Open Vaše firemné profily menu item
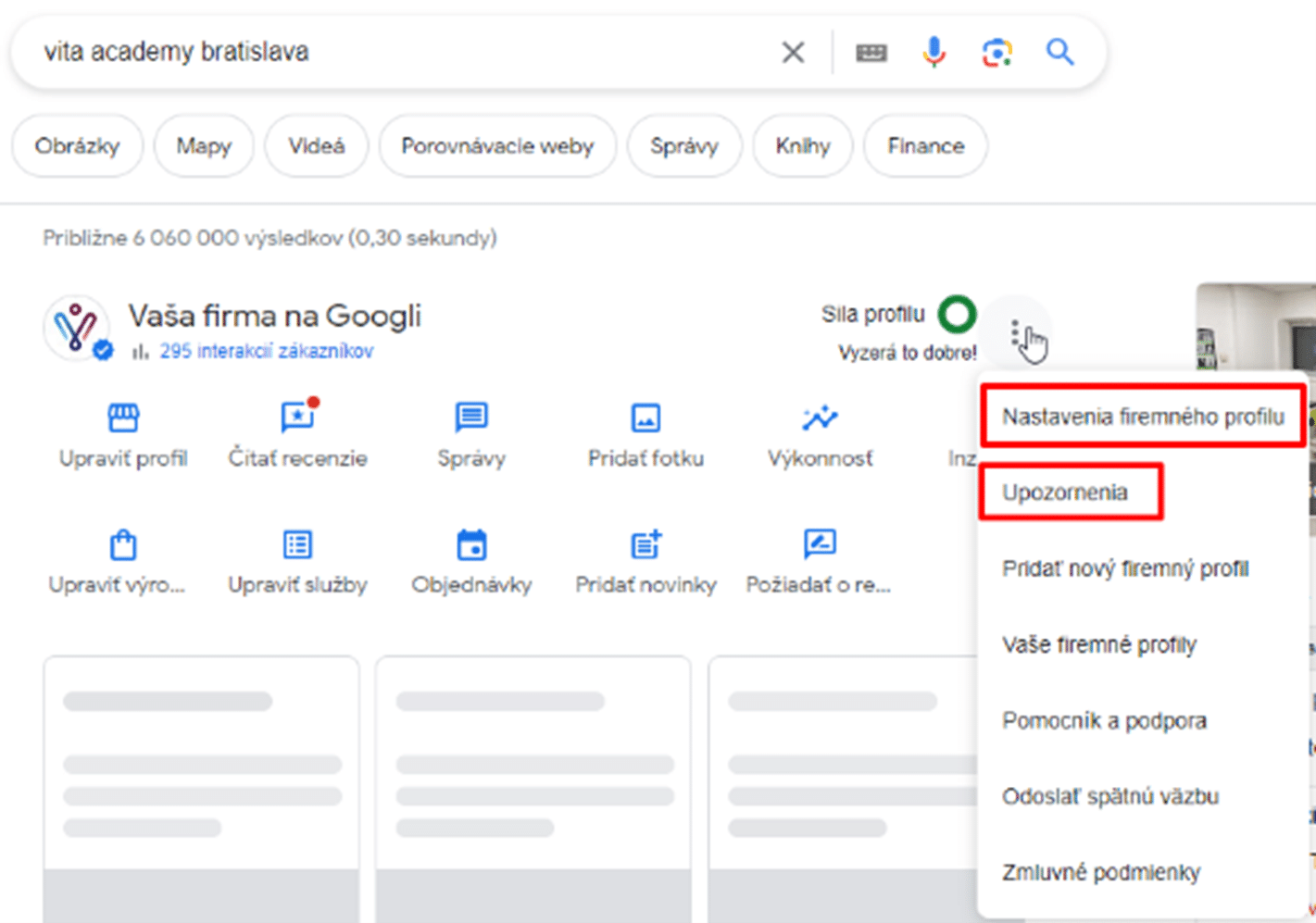The height and width of the screenshot is (923, 1316). 1099,644
